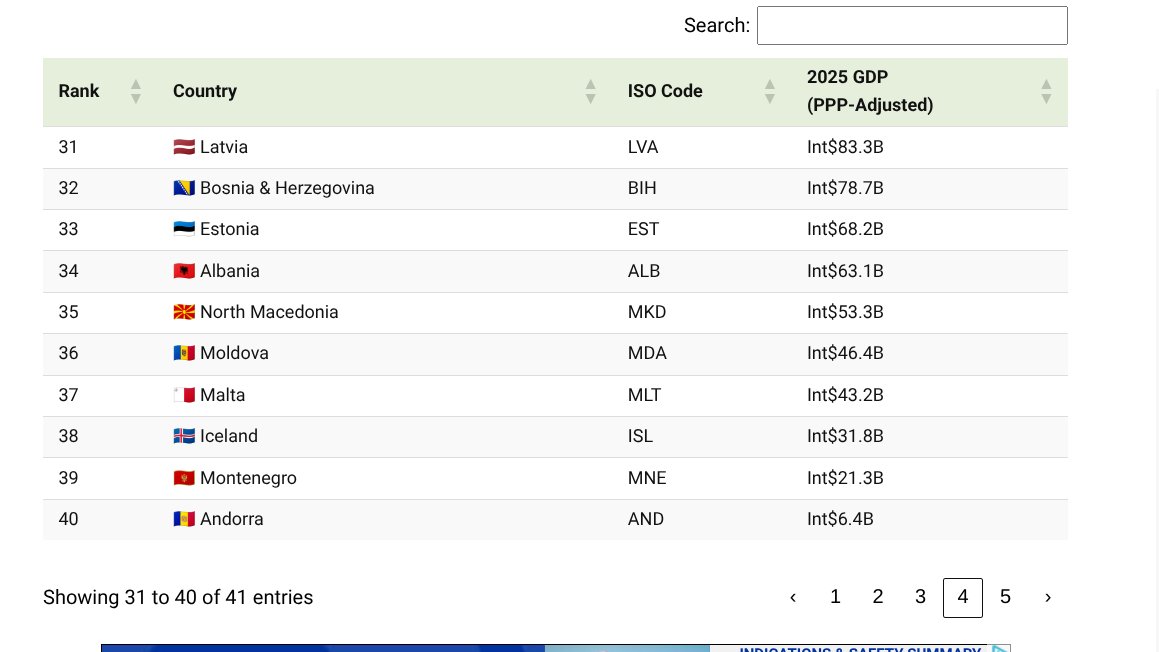Image resolution: width=1159 pixels, height=652 pixels.
Task: Click the Iceland flag icon
Action: (184, 435)
